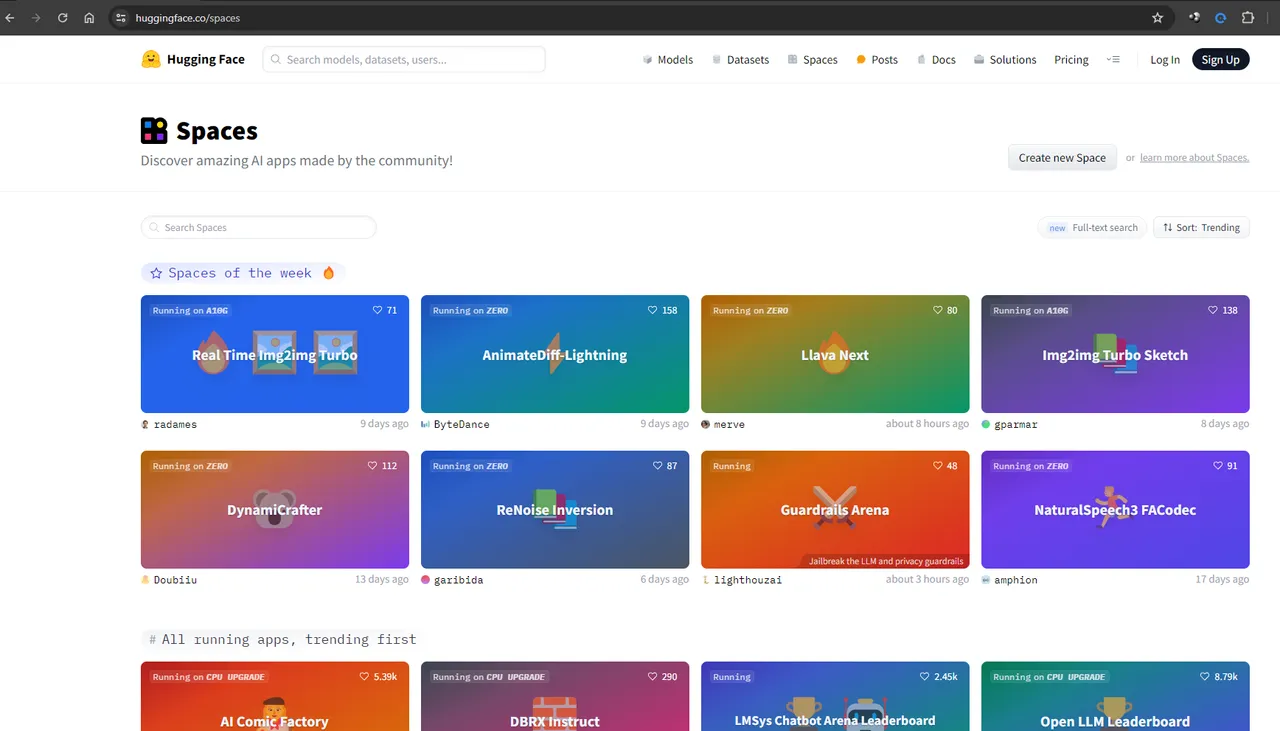Screen dimensions: 1280x731
Task: Open NaturalSpeech3 FACodec space card
Action: 1115,510
